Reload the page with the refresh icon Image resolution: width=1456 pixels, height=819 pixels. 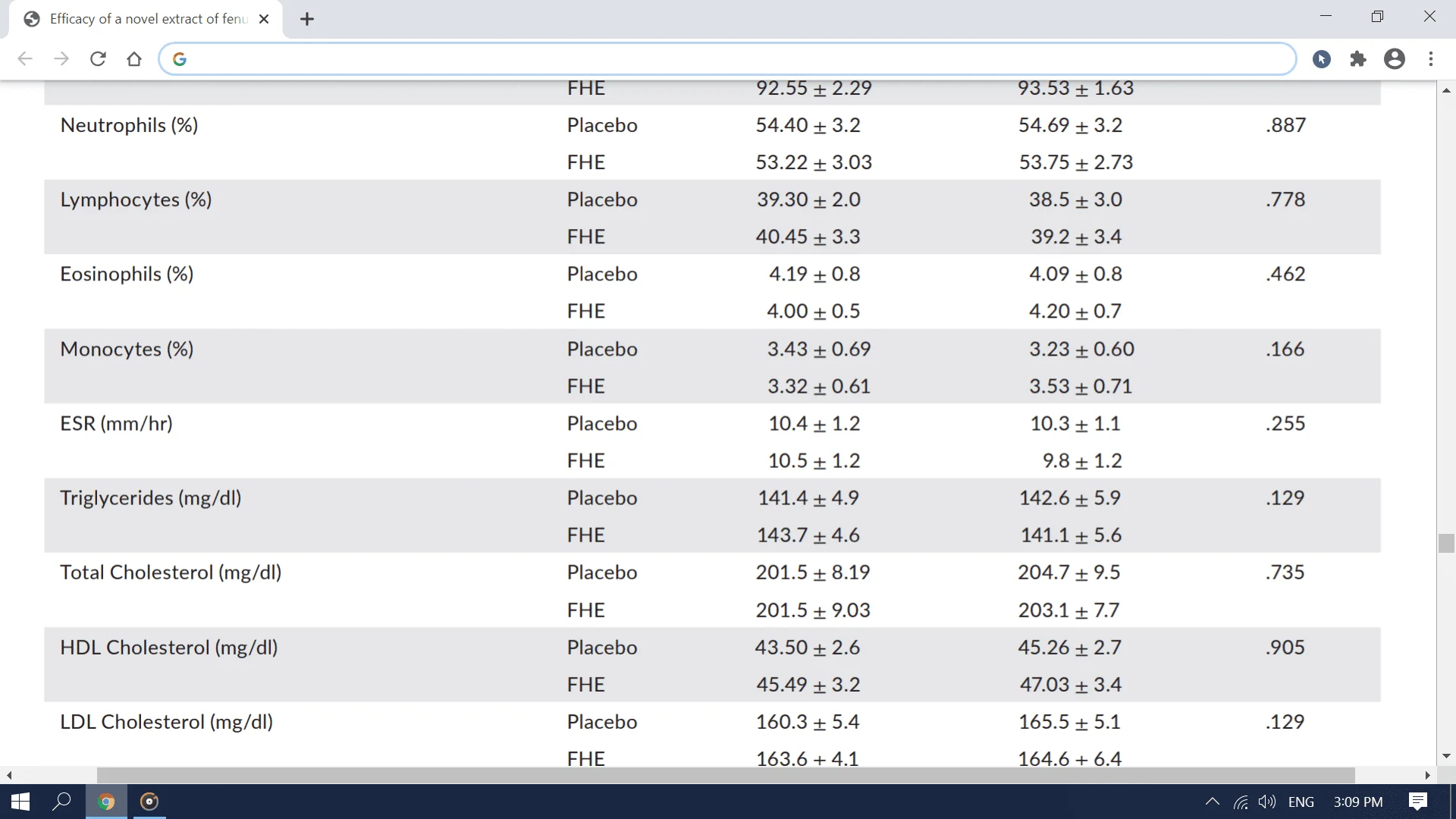pos(98,59)
